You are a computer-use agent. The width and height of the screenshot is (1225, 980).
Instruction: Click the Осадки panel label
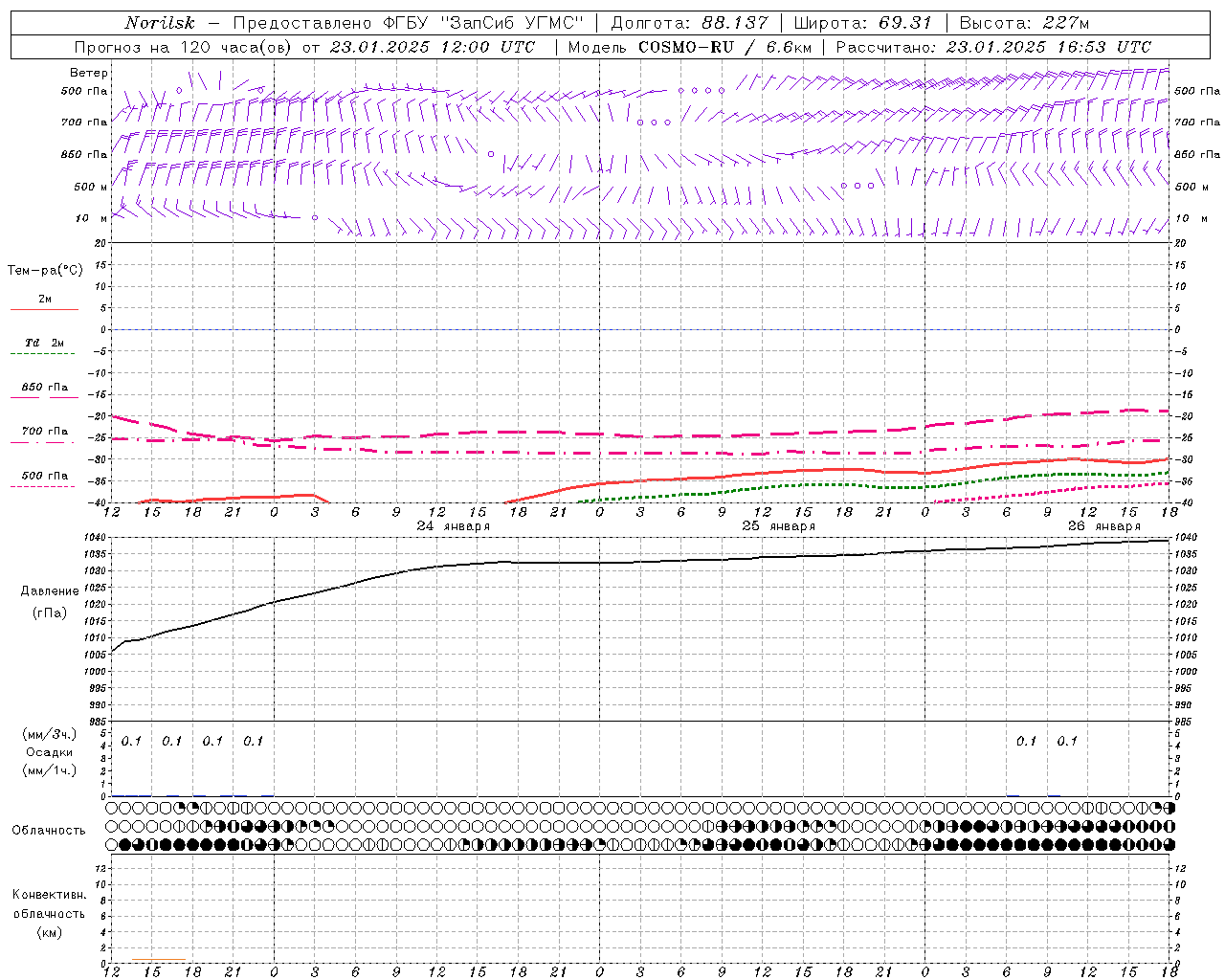(49, 752)
